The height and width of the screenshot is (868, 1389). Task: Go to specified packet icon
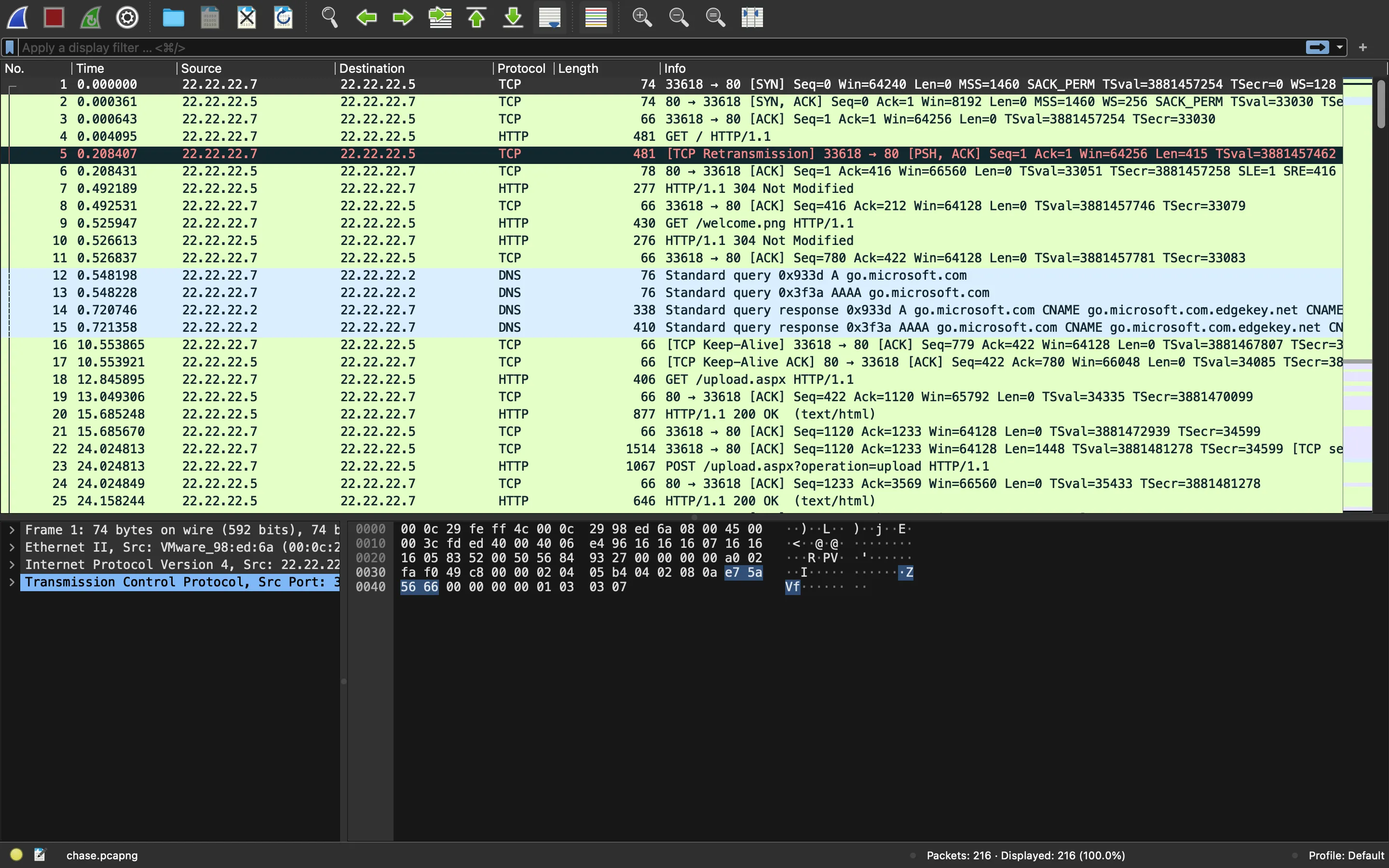click(x=440, y=17)
